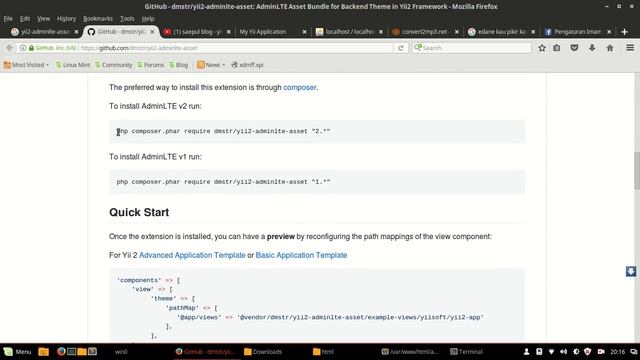Viewport: 640px width, 360px height.
Task: Reload the page with refresh icon
Action: [401, 48]
